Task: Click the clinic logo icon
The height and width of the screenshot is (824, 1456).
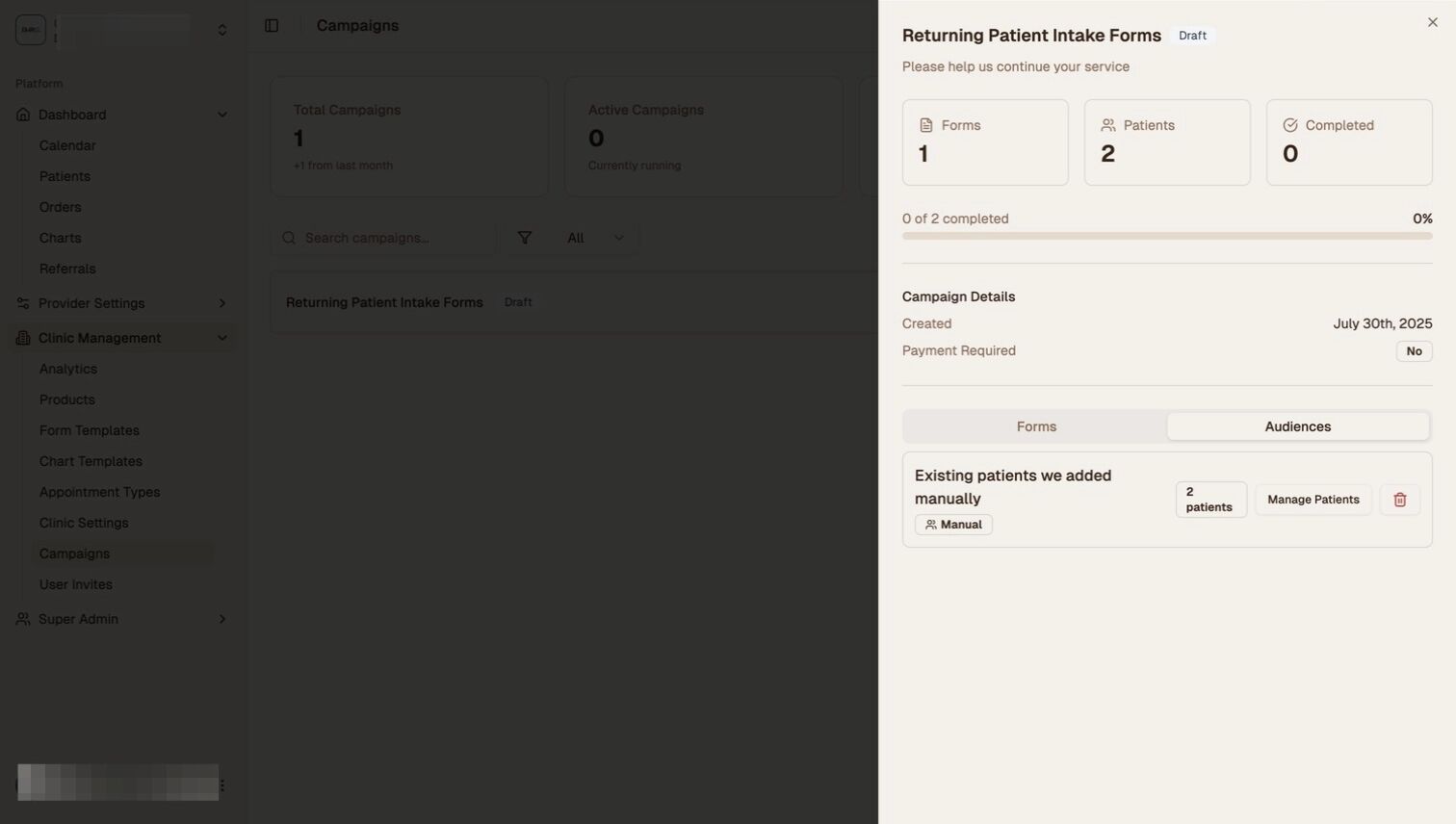Action: pyautogui.click(x=31, y=30)
